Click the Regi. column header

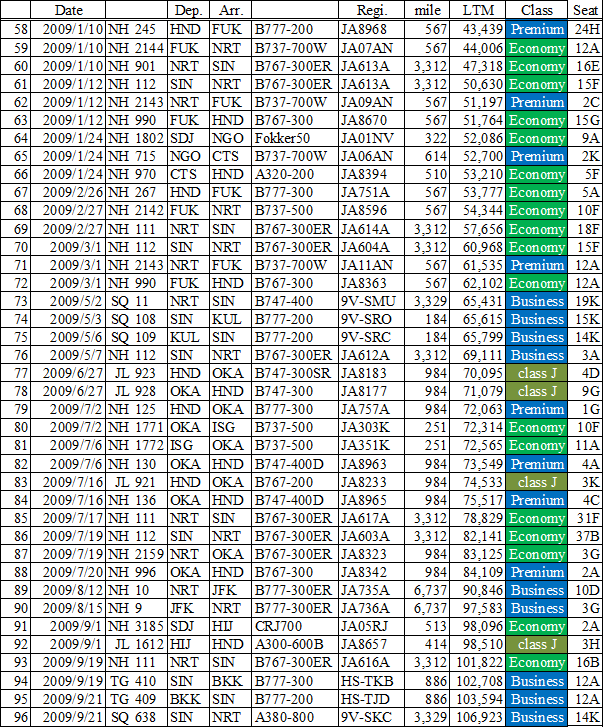tap(371, 10)
